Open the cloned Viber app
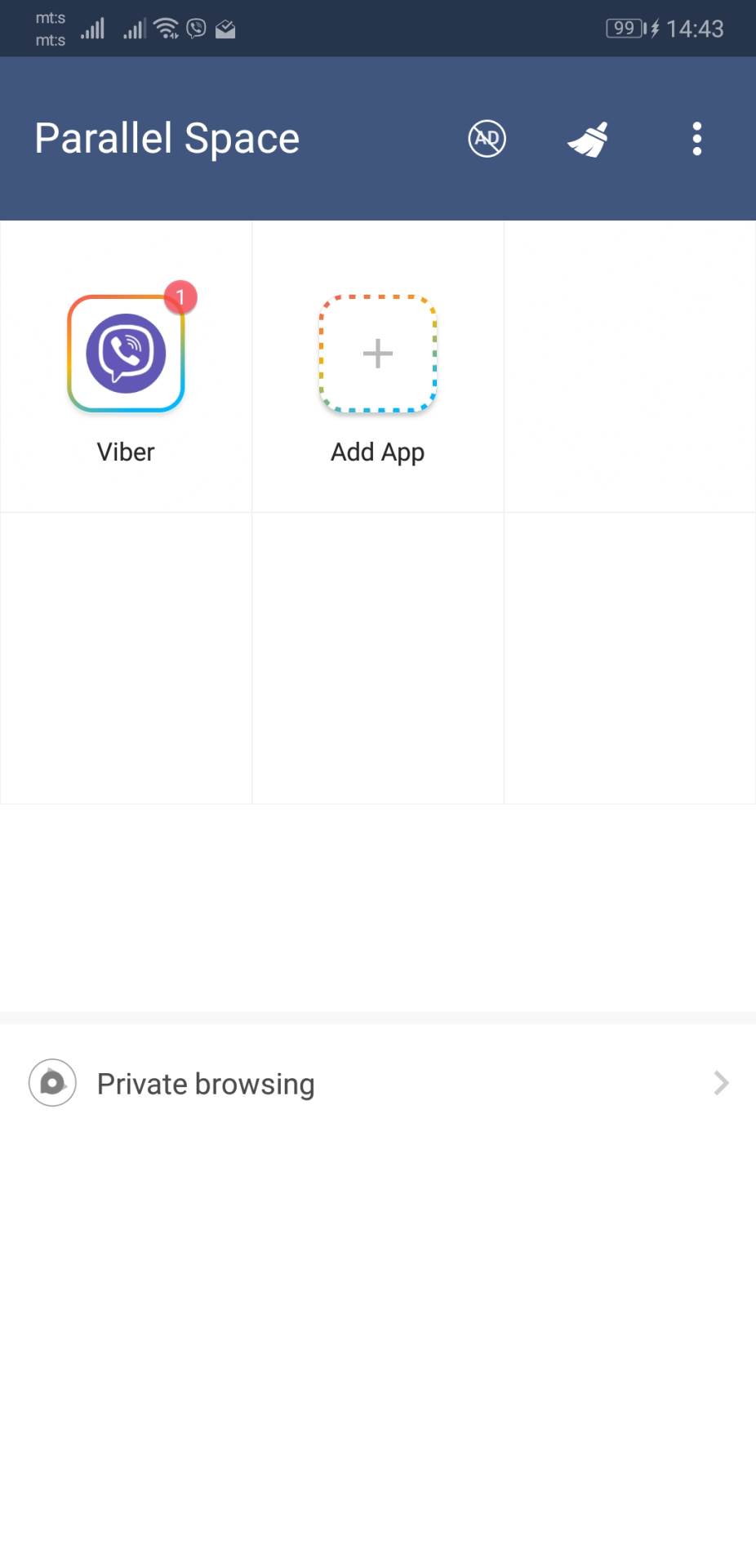 point(126,351)
